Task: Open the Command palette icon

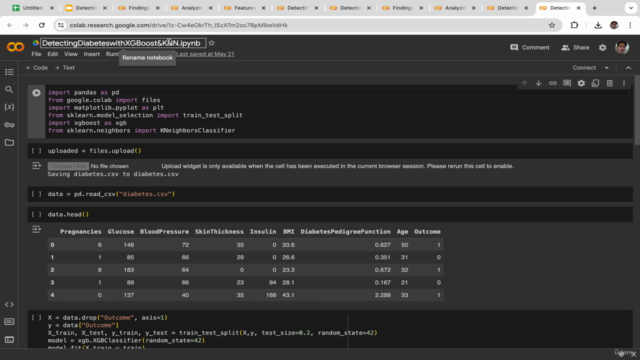Action: click(x=9, y=322)
